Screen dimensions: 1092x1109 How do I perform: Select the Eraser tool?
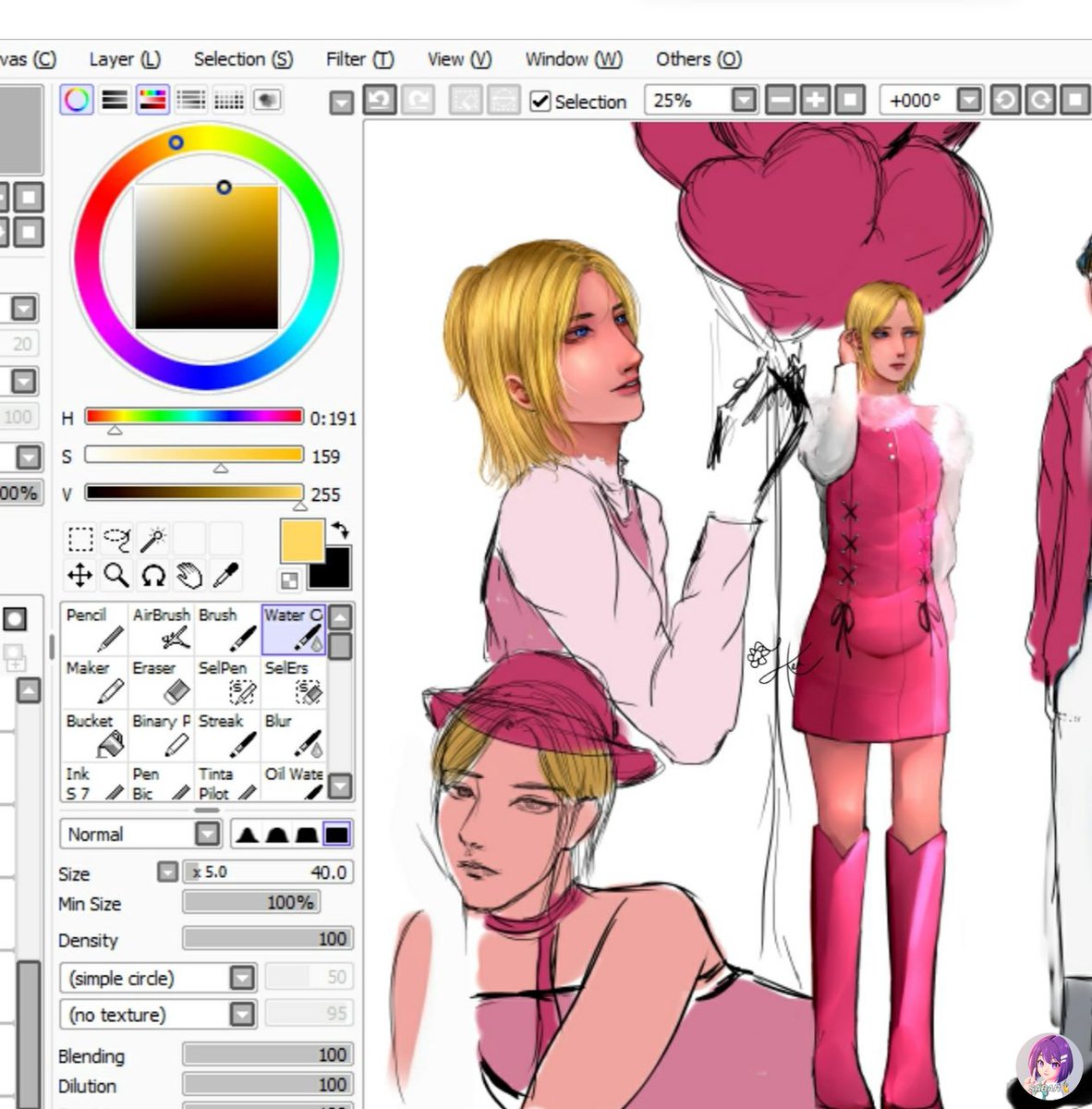[x=162, y=682]
